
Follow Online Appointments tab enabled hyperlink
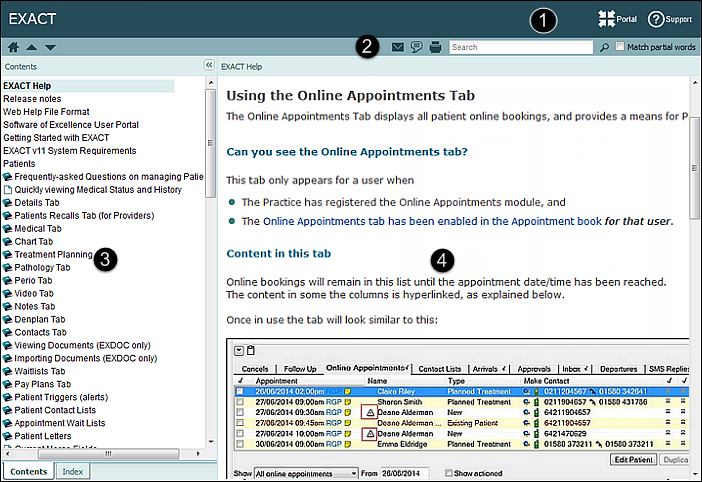coord(432,222)
